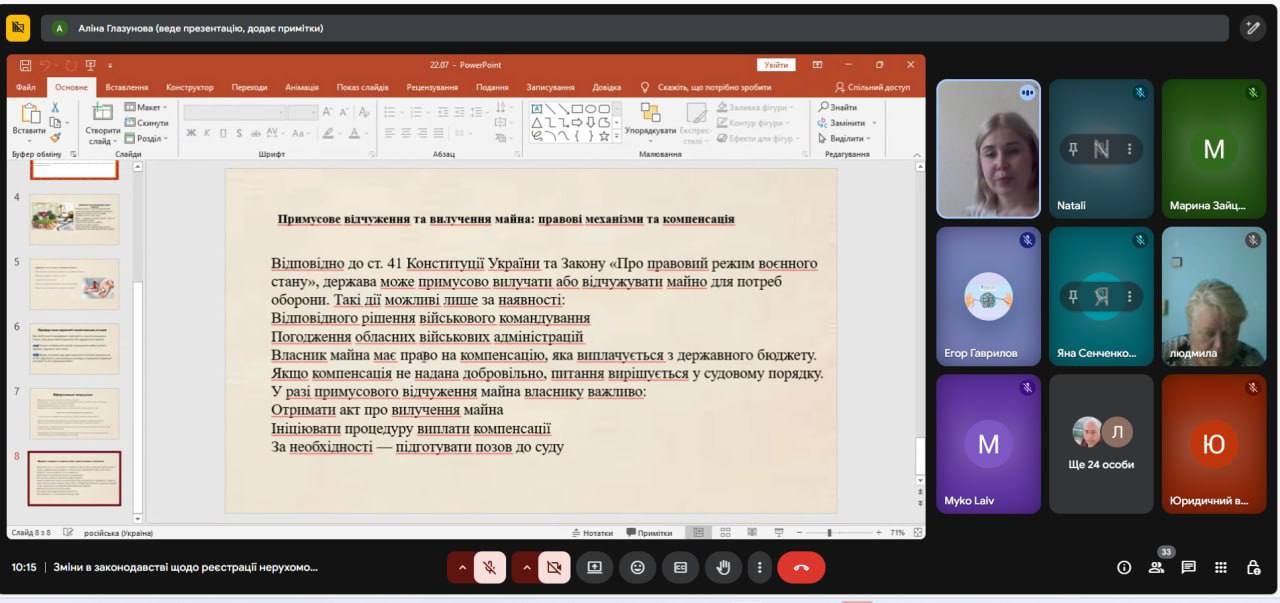Open more options three-dot menu
Viewport: 1280px width, 603px height.
tap(759, 567)
